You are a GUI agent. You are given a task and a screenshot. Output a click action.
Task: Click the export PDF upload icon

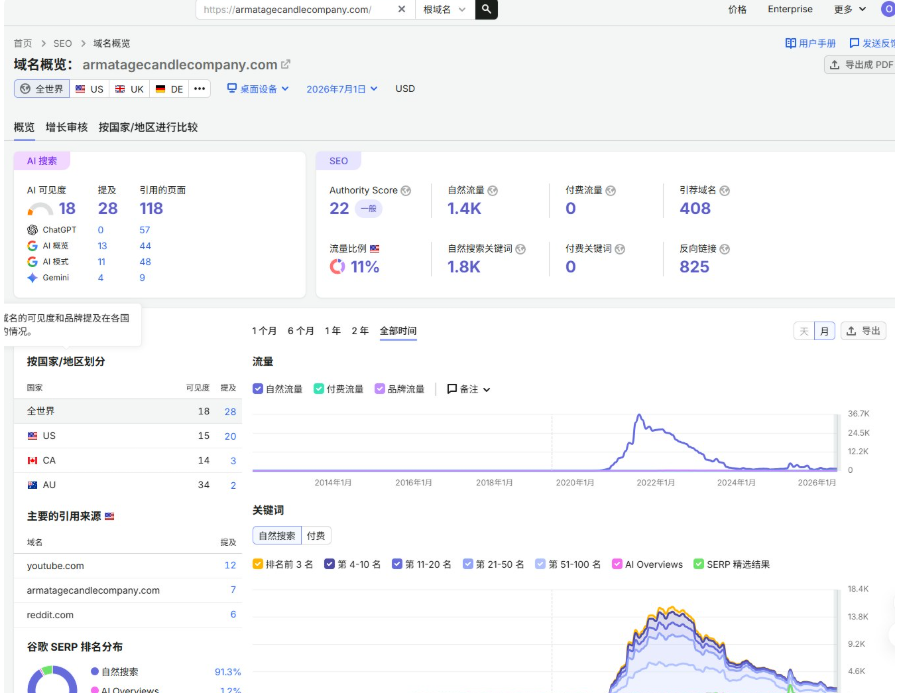click(x=834, y=65)
